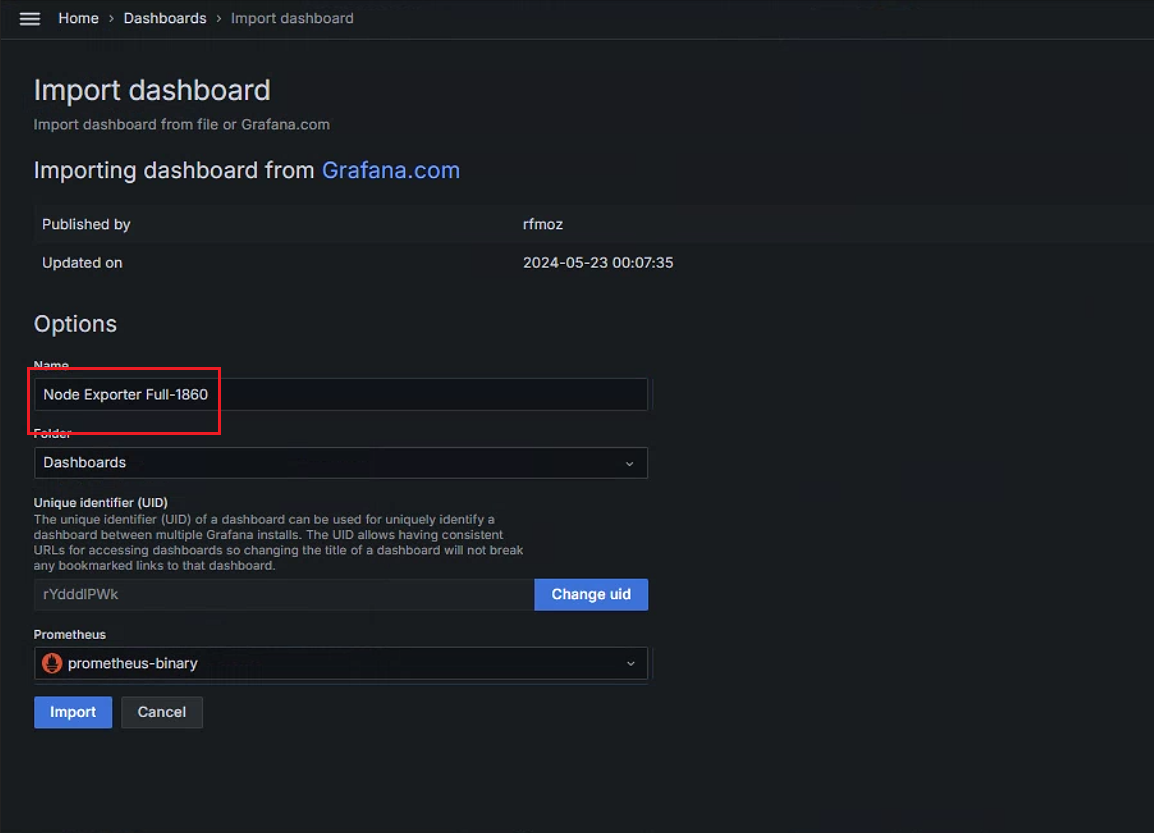The height and width of the screenshot is (833, 1154).
Task: Click the Prometheus flame data source icon
Action: pyautogui.click(x=52, y=663)
